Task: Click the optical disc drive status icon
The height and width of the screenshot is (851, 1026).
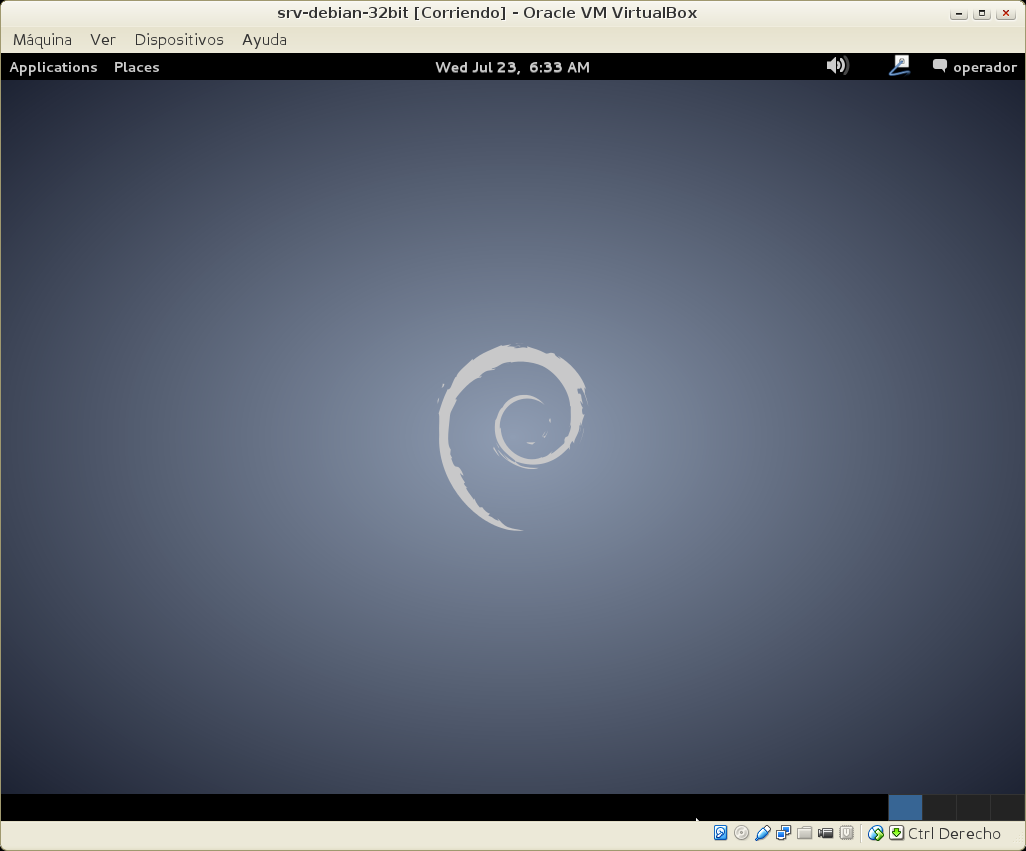Action: (x=741, y=833)
